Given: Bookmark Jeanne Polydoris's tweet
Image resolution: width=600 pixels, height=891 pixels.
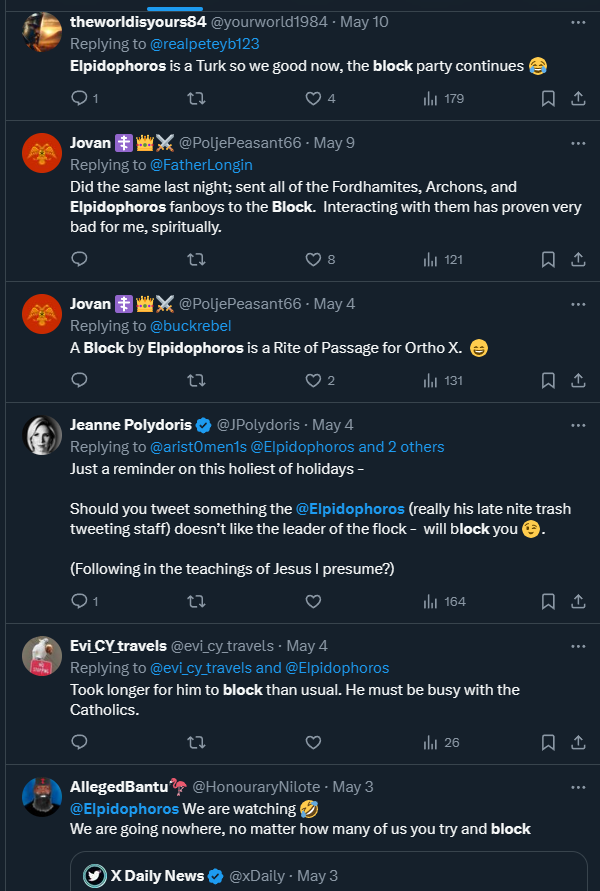Looking at the screenshot, I should click(548, 601).
